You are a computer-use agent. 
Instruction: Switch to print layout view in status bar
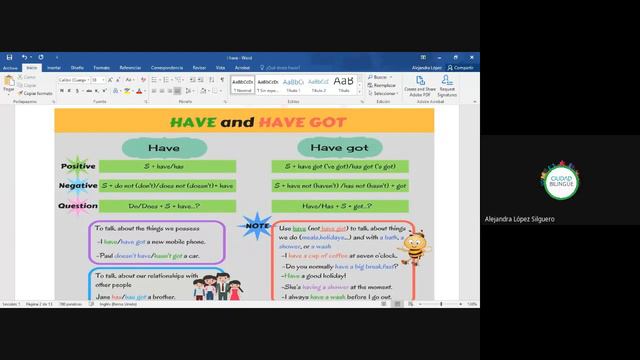coord(397,304)
